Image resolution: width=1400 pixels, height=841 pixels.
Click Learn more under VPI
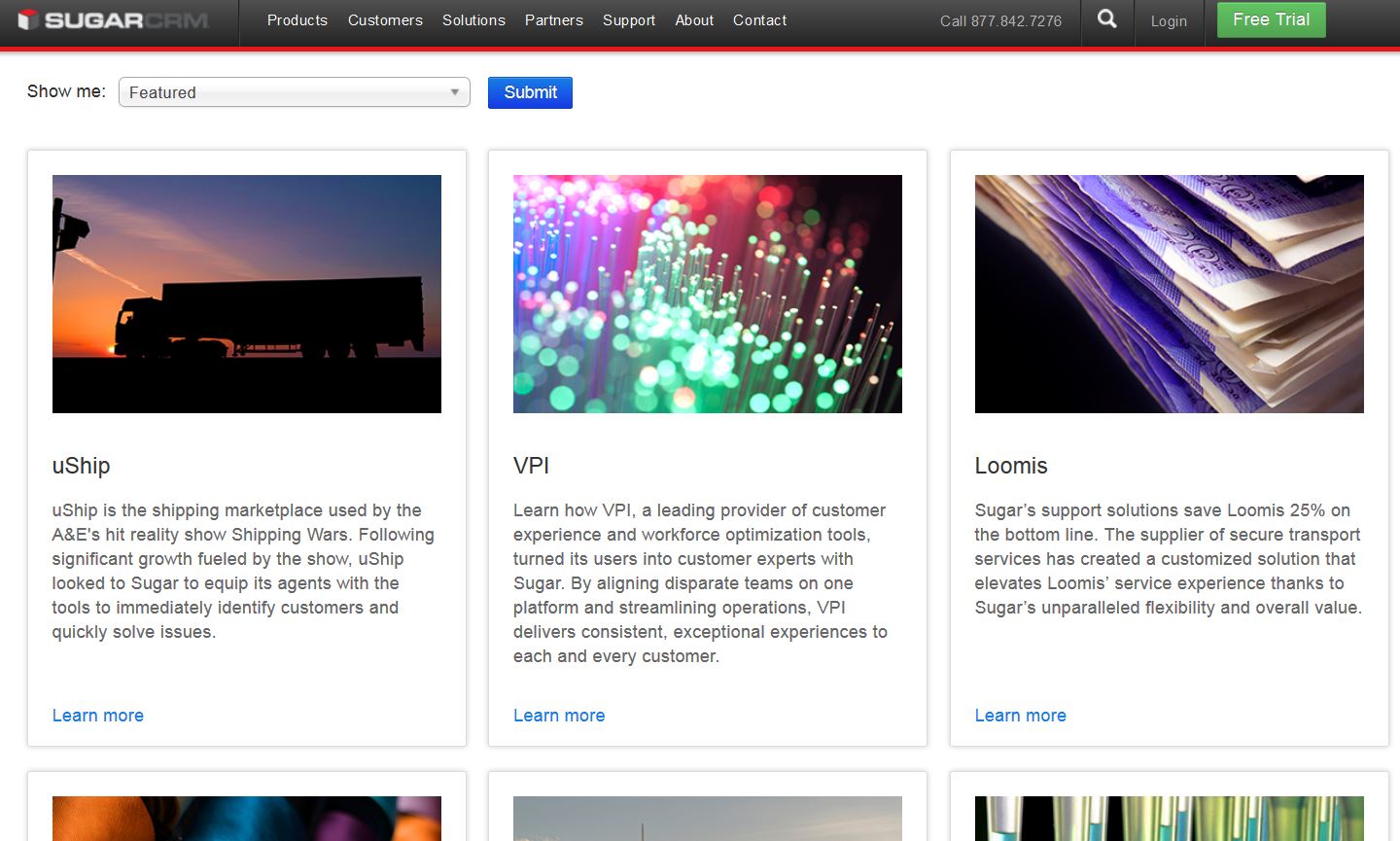pyautogui.click(x=559, y=716)
